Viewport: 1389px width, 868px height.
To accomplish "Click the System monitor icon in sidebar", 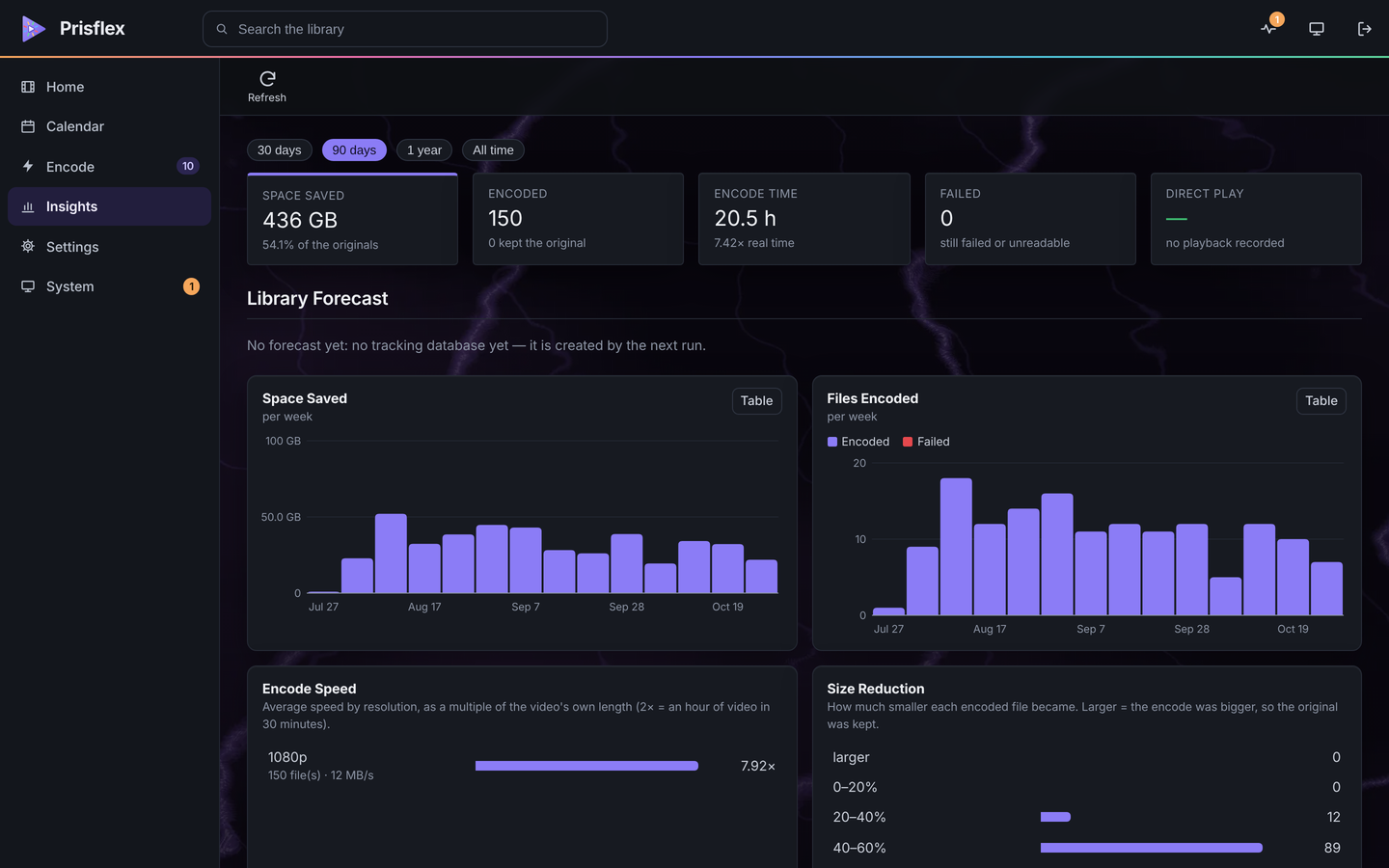I will (x=28, y=286).
